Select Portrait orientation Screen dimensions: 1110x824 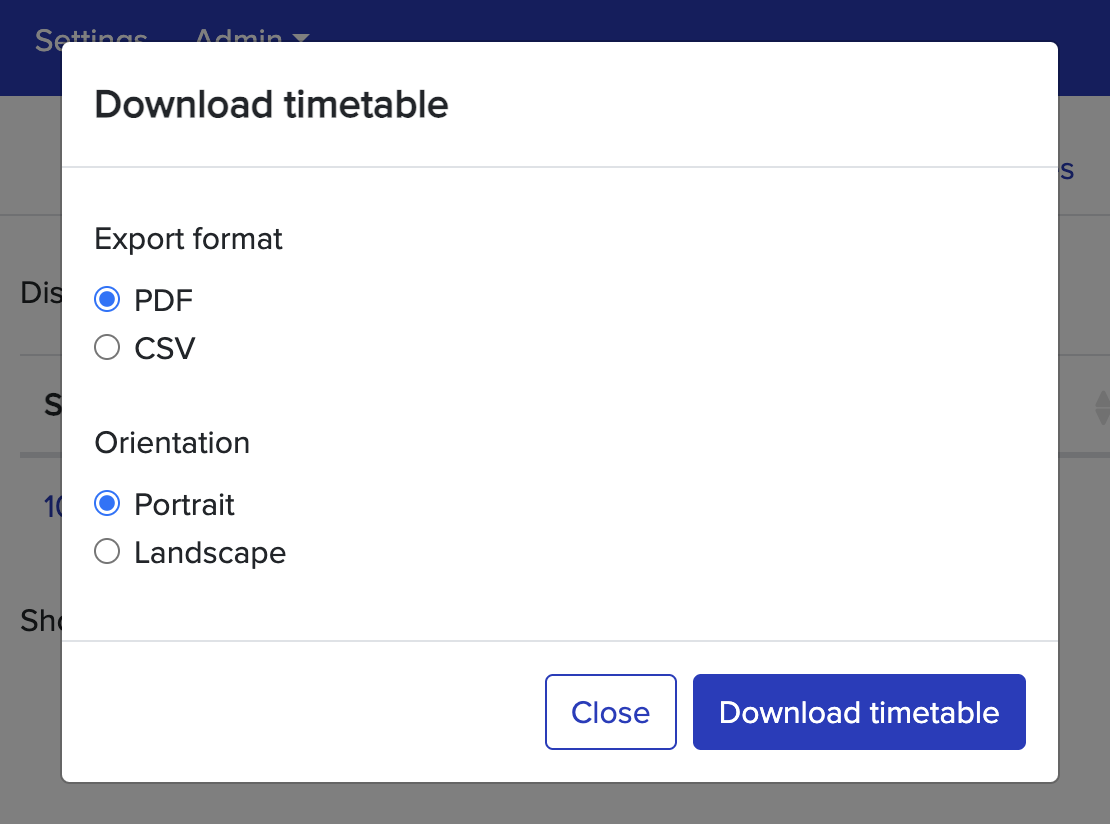coord(107,503)
